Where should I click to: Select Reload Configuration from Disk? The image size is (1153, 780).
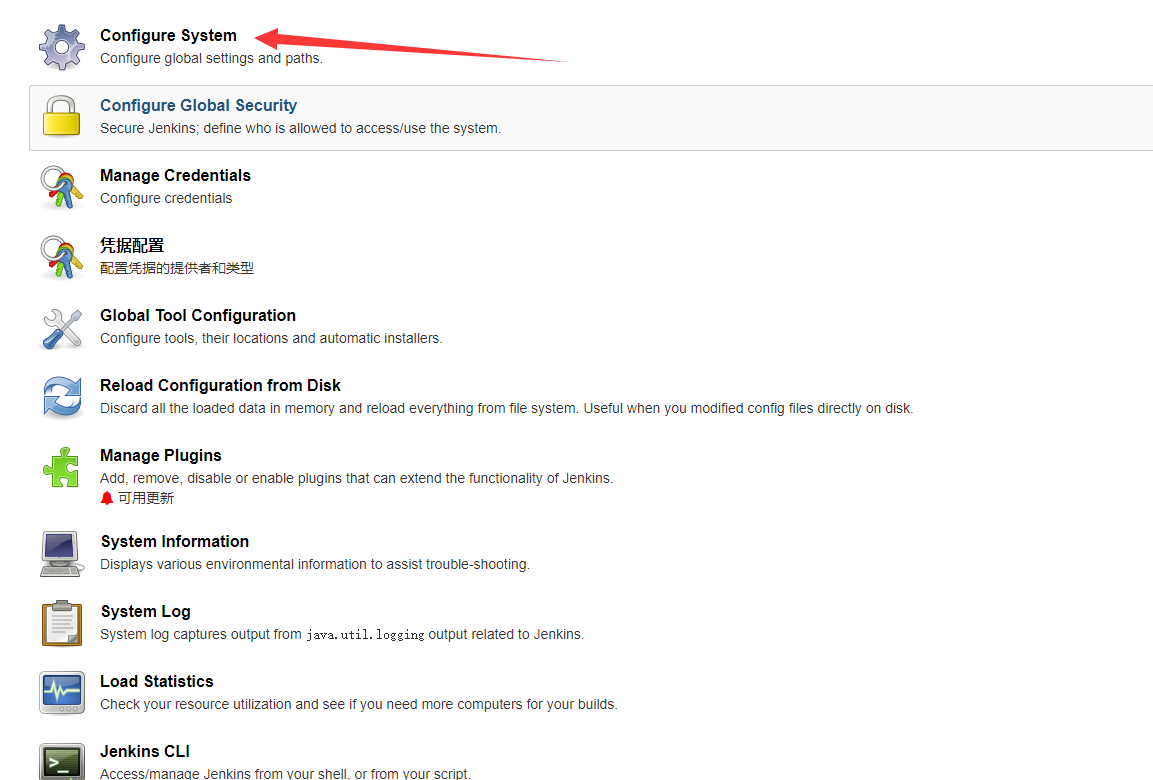pyautogui.click(x=220, y=385)
